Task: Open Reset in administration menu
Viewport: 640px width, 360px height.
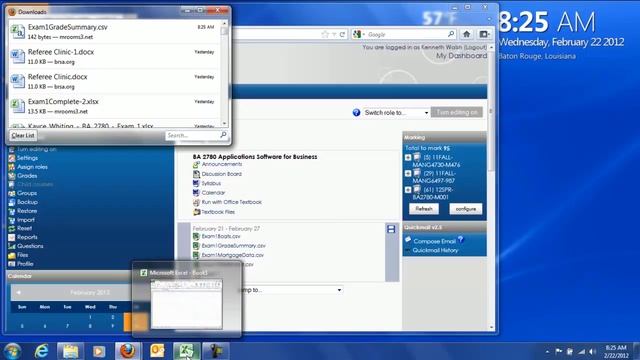Action: click(24, 229)
